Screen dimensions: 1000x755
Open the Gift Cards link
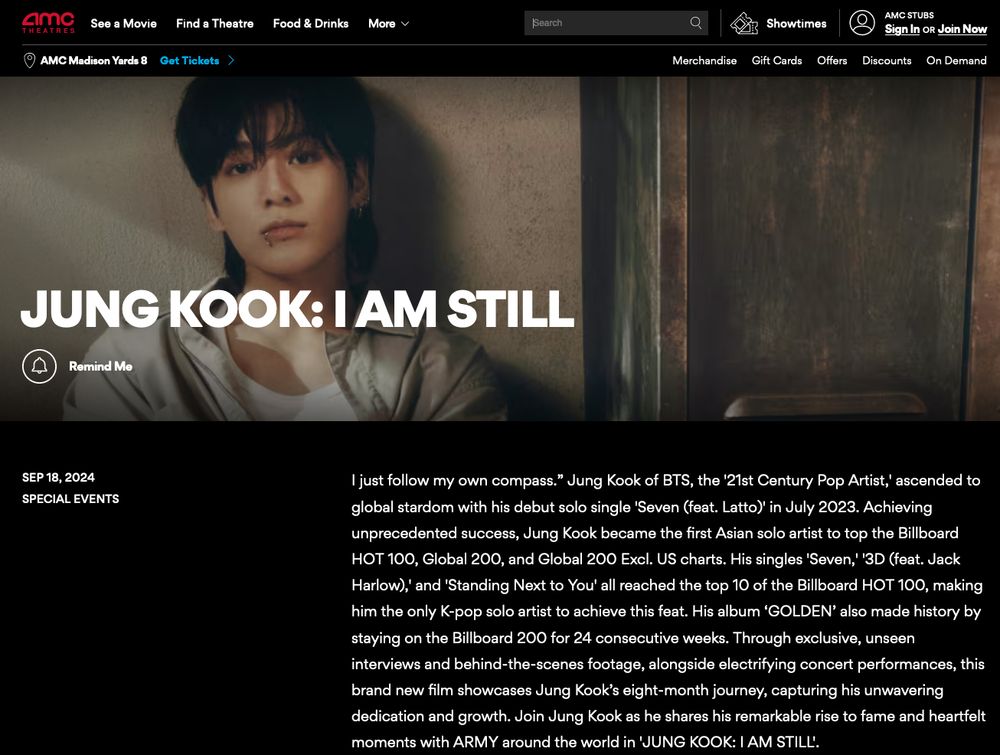(x=777, y=61)
